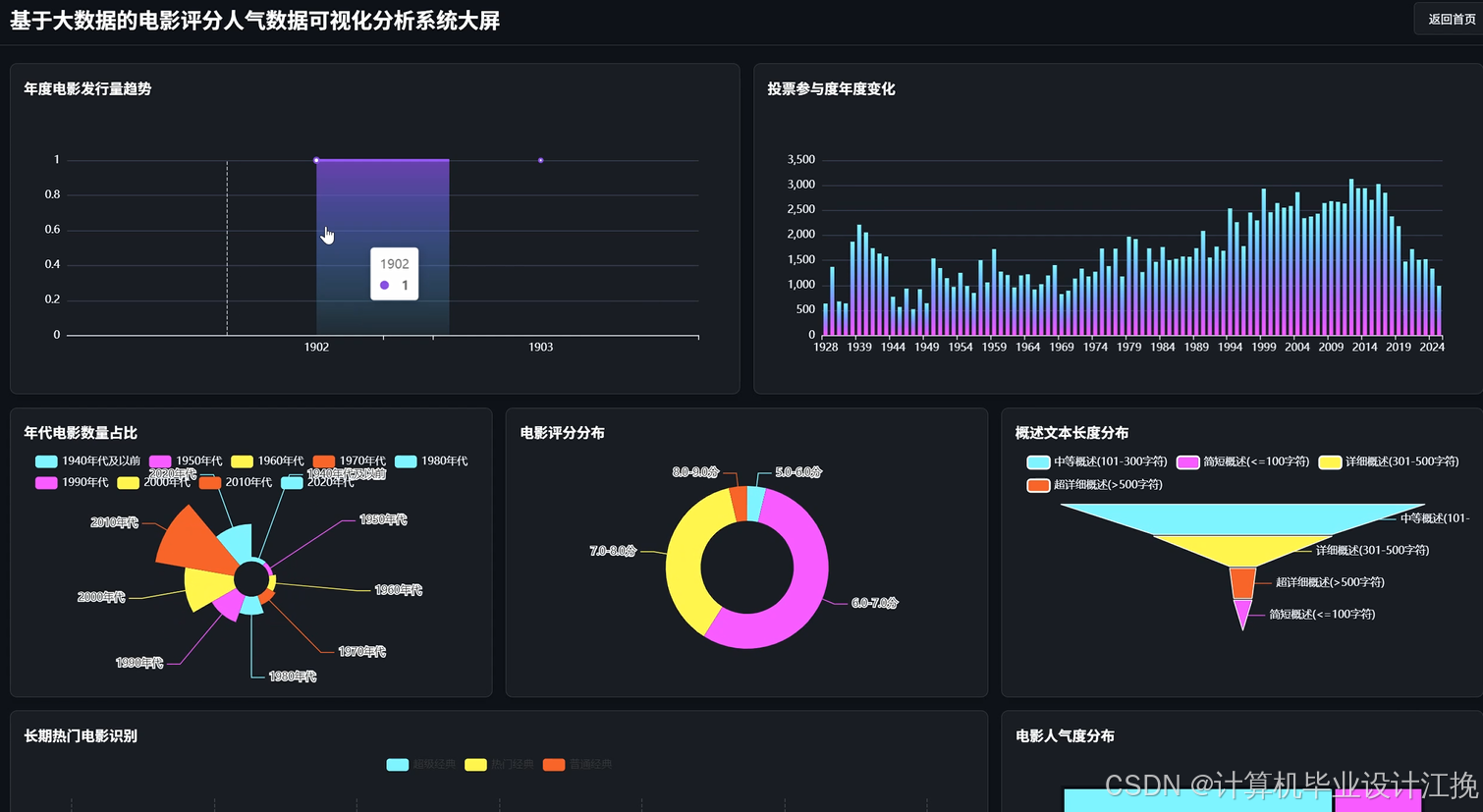Screen dimensions: 1483x812
Task: Click funnel callout label 详细概述(301-500字符)
Action: (x=1372, y=550)
